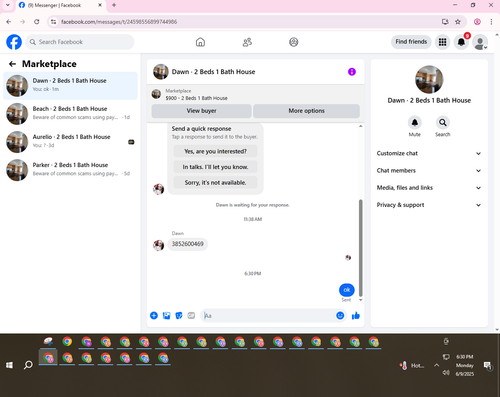This screenshot has height=397, width=500.
Task: Open the tab search dropdown arrow
Action: tap(7, 5)
